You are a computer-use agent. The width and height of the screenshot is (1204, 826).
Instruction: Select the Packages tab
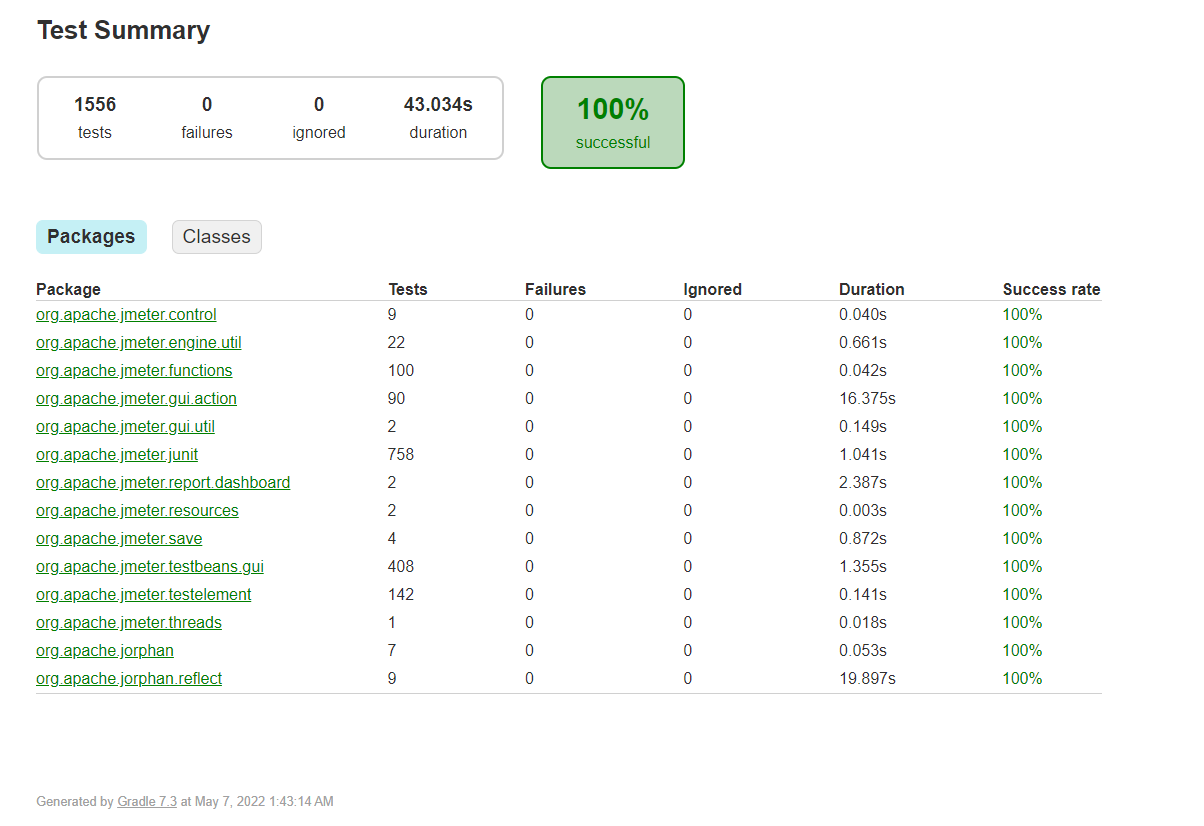coord(91,237)
